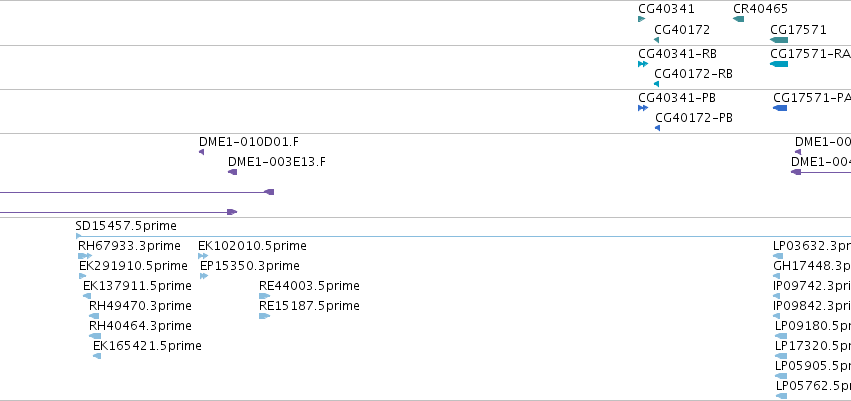This screenshot has width=851, height=401.
Task: Open the CG17571-RA transcript label
Action: point(810,53)
